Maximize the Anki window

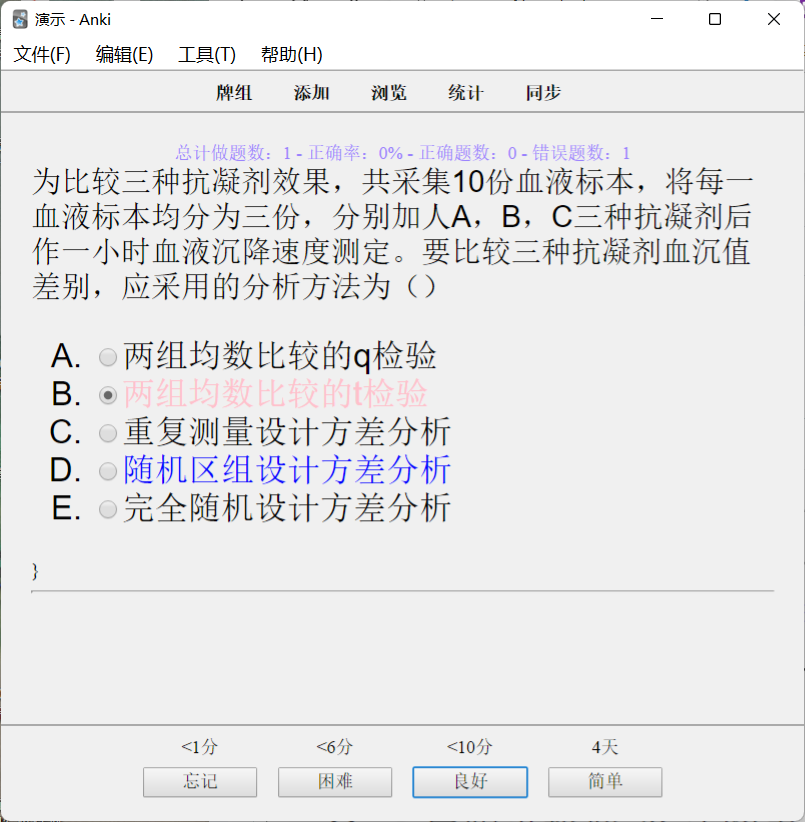pos(715,19)
